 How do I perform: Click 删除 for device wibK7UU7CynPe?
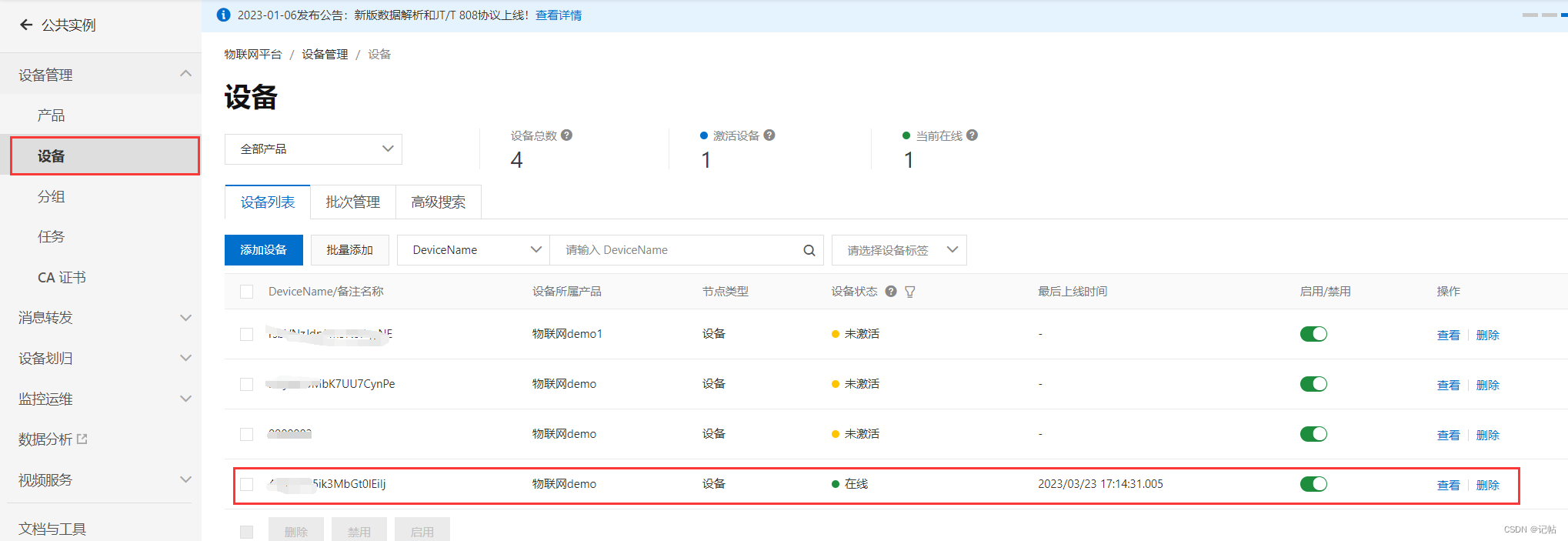pos(1487,385)
